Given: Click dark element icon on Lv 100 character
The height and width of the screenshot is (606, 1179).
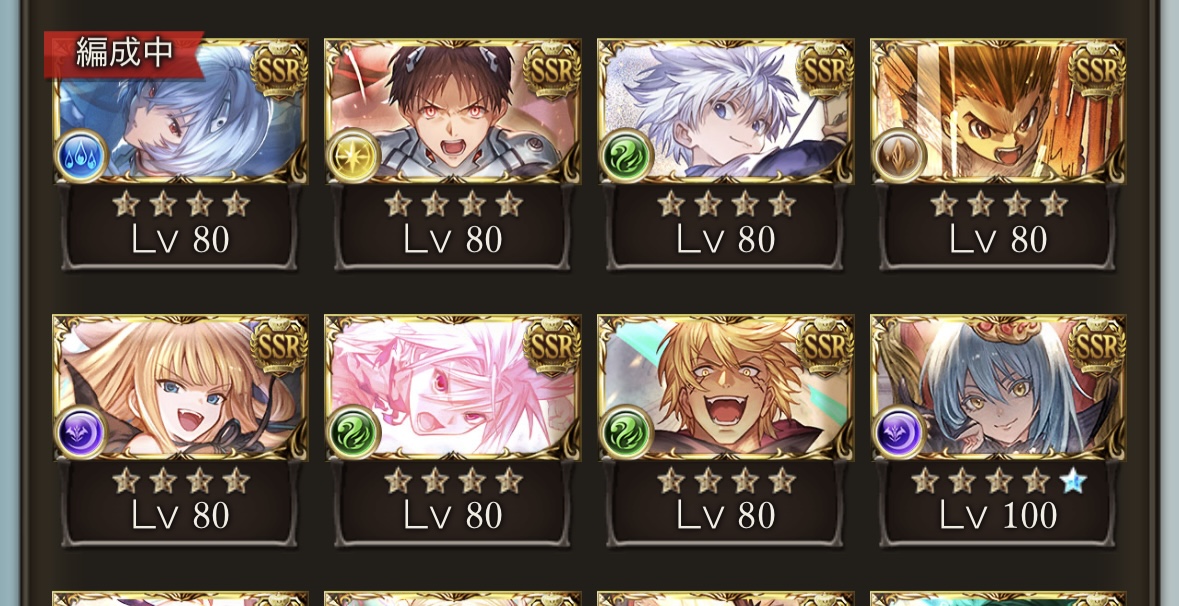Looking at the screenshot, I should (x=899, y=433).
